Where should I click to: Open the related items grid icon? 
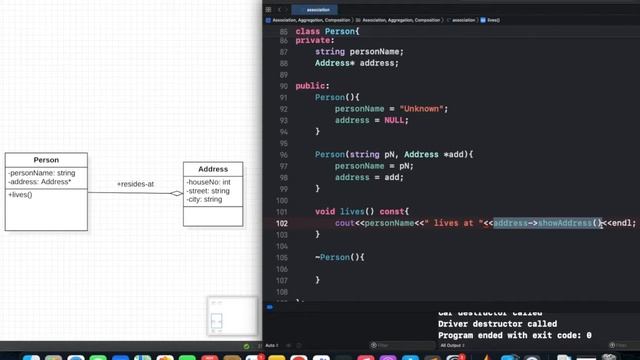(268, 9)
